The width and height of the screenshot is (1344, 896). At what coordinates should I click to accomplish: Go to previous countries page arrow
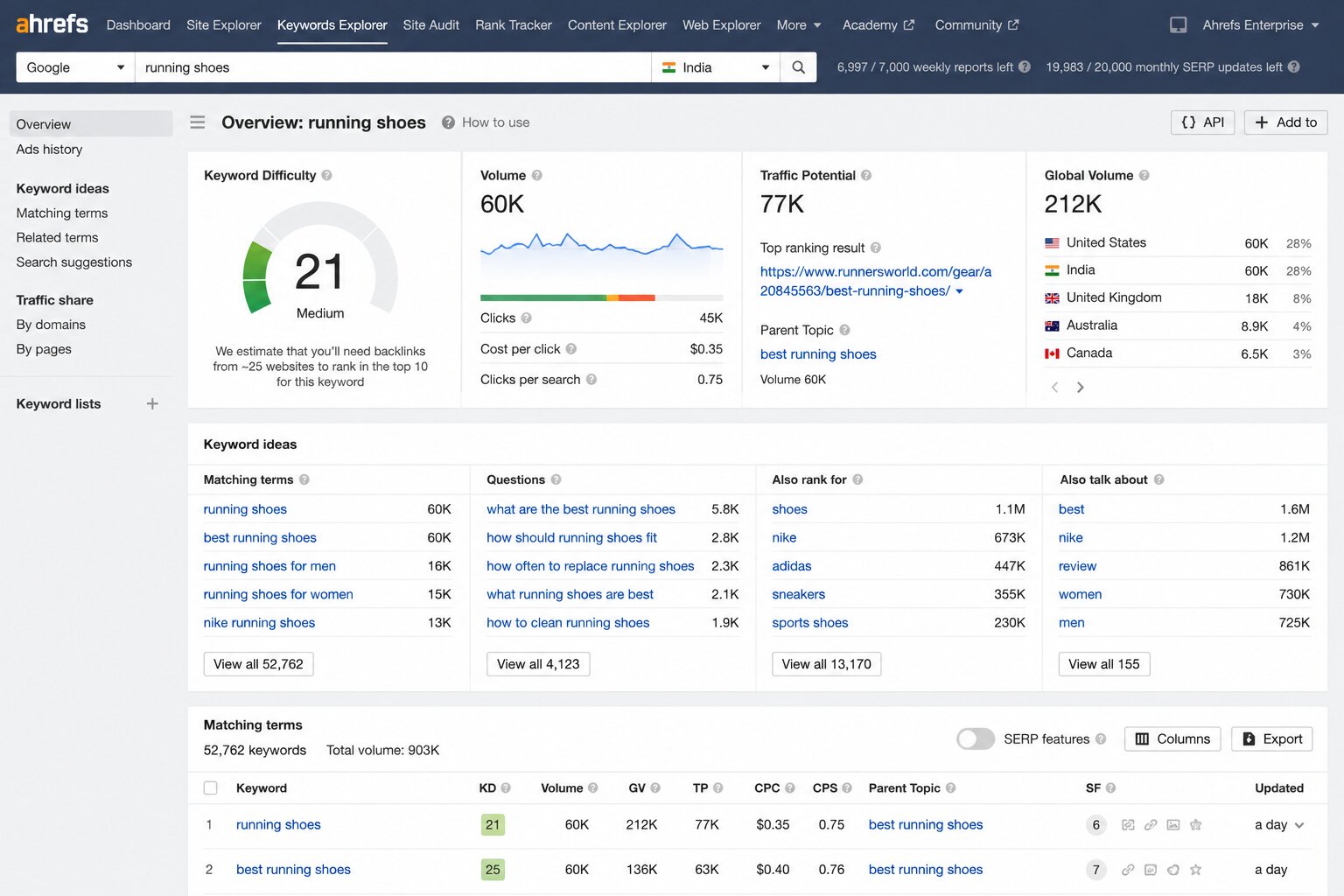coord(1055,387)
